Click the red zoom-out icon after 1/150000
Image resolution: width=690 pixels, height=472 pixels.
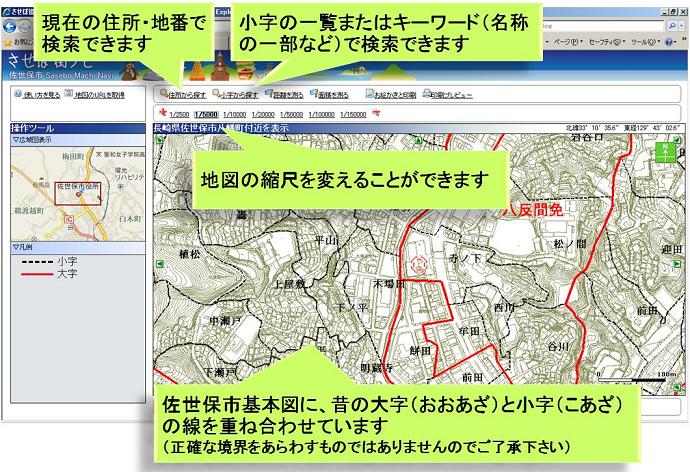(x=376, y=113)
